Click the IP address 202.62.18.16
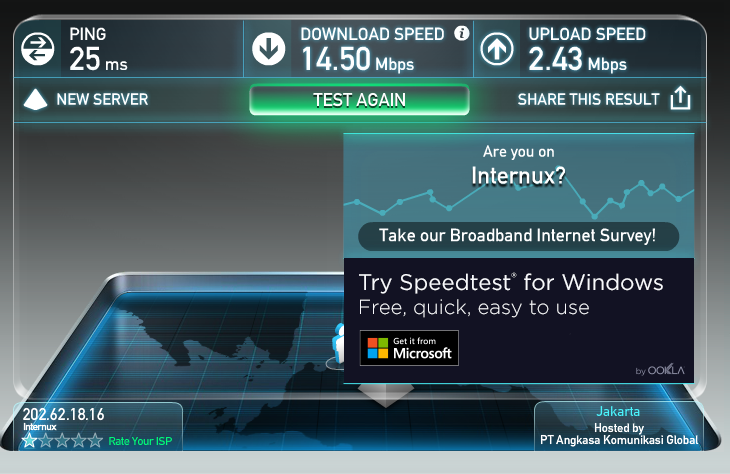Image resolution: width=730 pixels, height=474 pixels. [63, 414]
